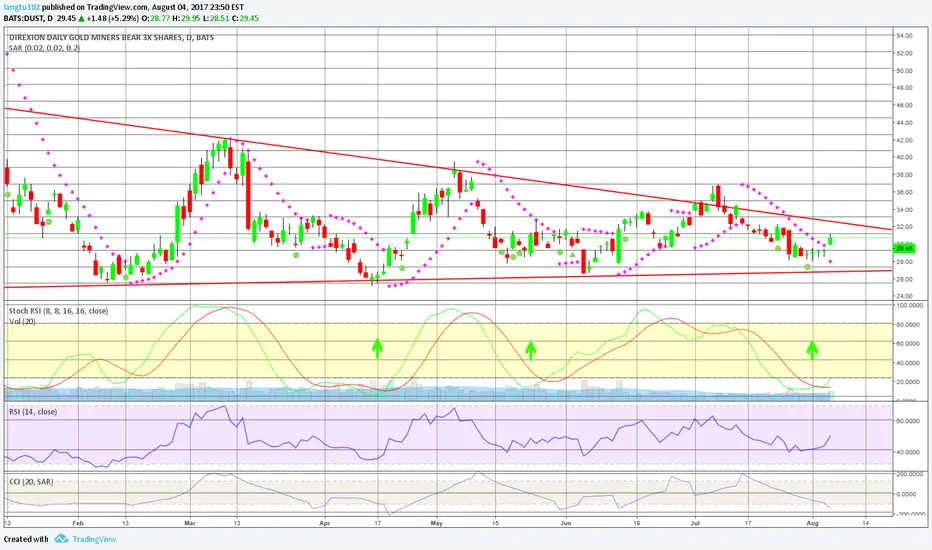Image resolution: width=932 pixels, height=550 pixels.
Task: Select the descending upper red trendline
Action: [x=449, y=169]
